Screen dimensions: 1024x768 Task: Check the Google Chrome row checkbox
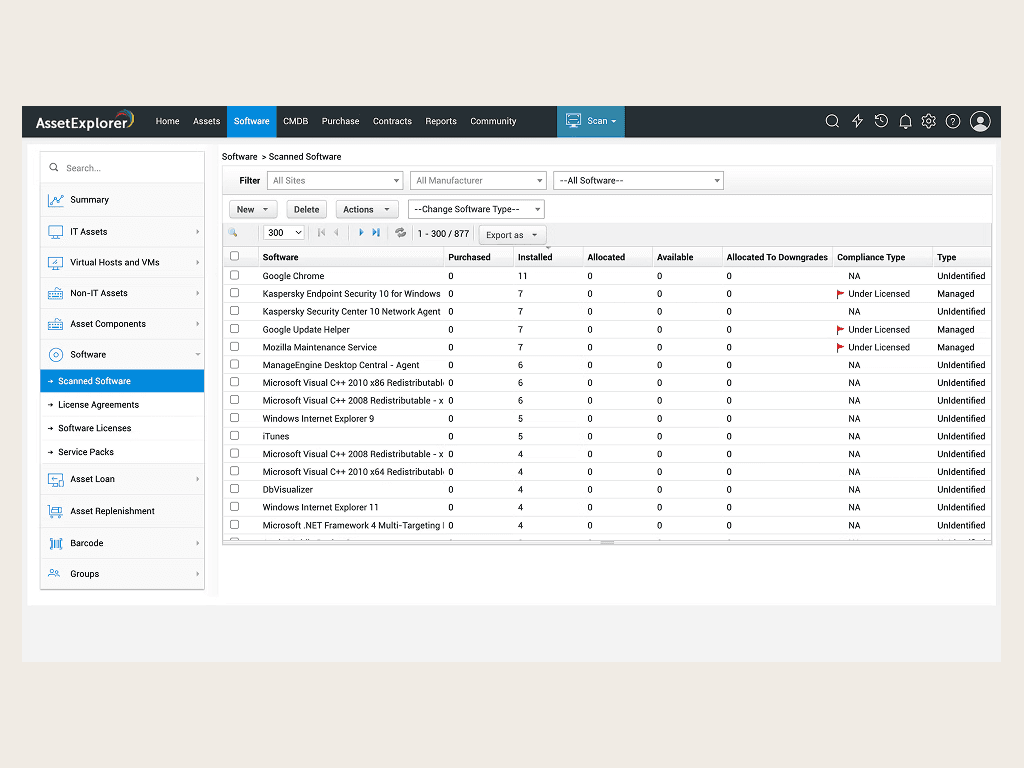(x=234, y=275)
